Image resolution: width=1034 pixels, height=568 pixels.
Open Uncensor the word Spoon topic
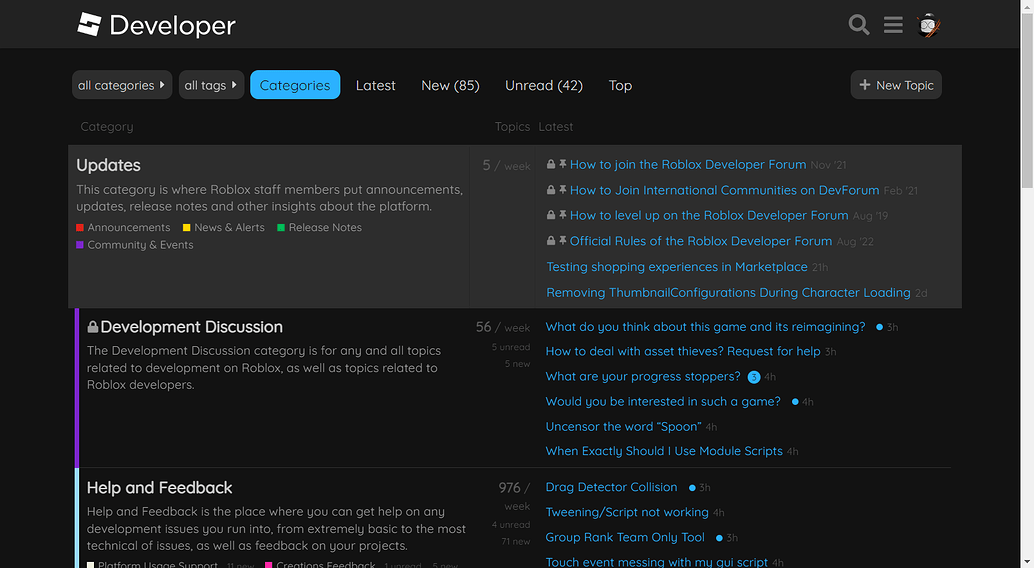click(623, 426)
